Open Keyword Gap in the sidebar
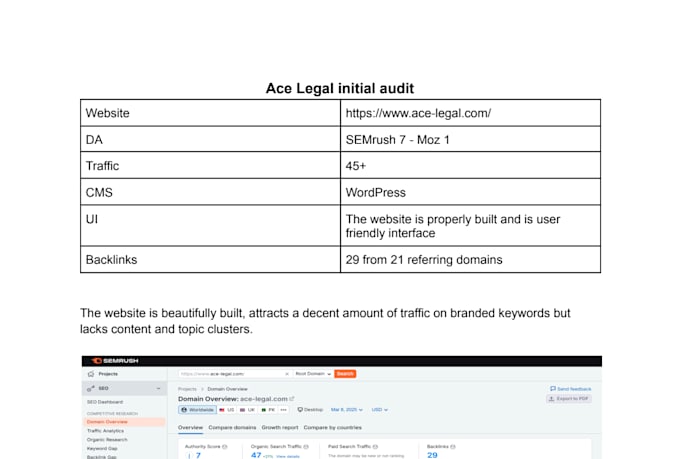Viewport: 680px width, 459px height. point(102,448)
